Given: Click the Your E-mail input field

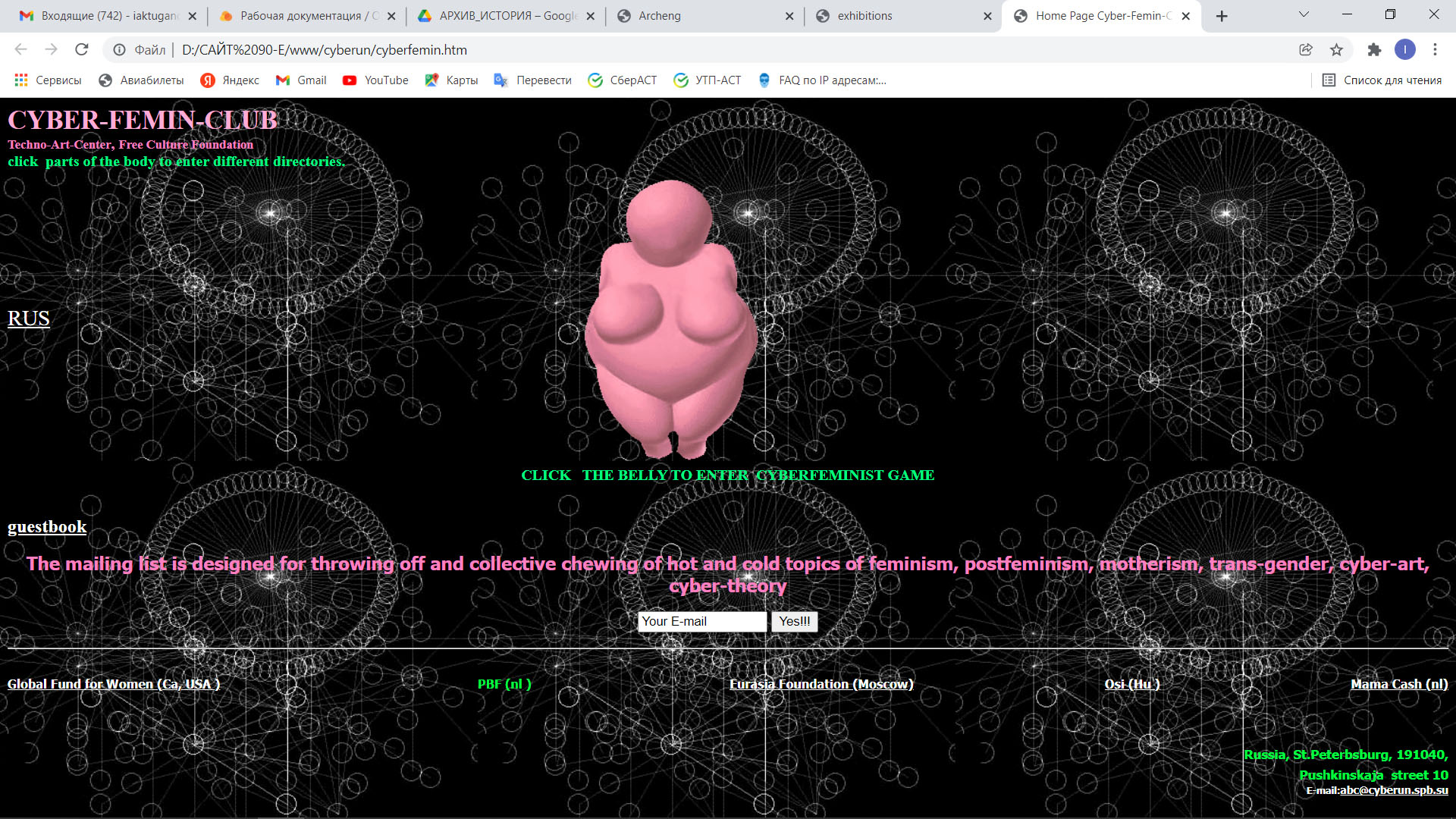Looking at the screenshot, I should [701, 622].
